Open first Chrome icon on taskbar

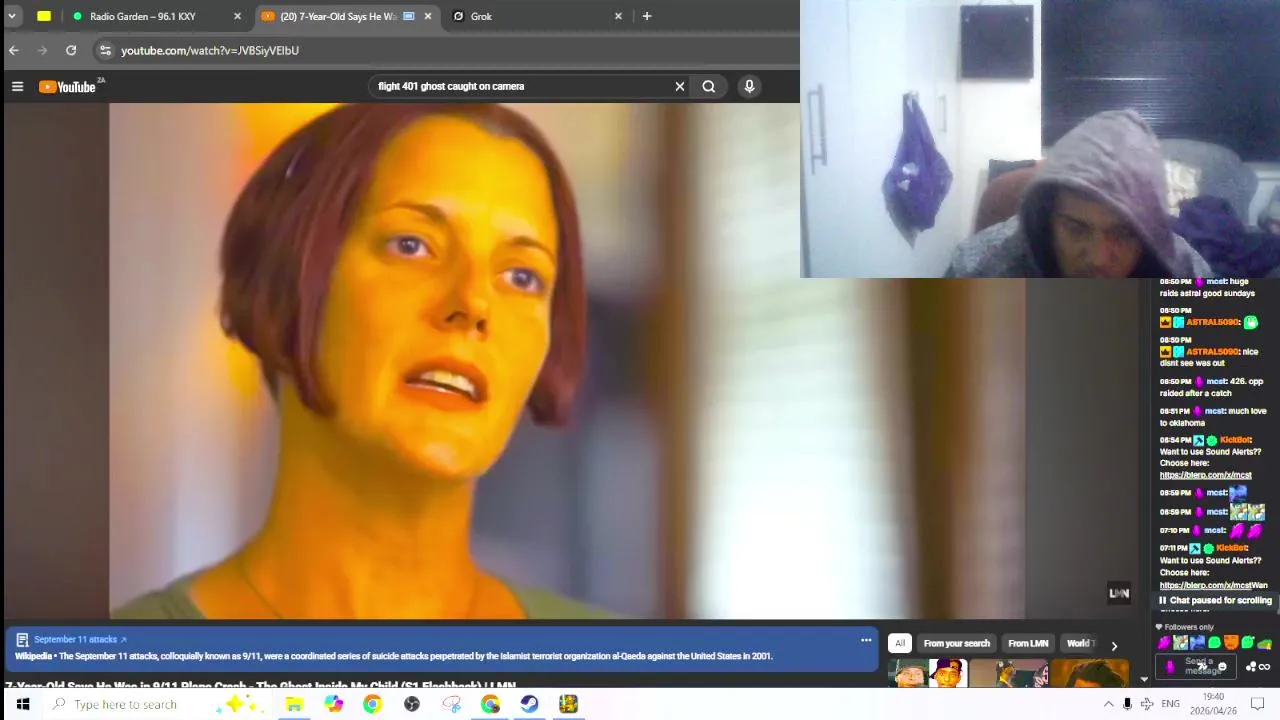pyautogui.click(x=372, y=704)
